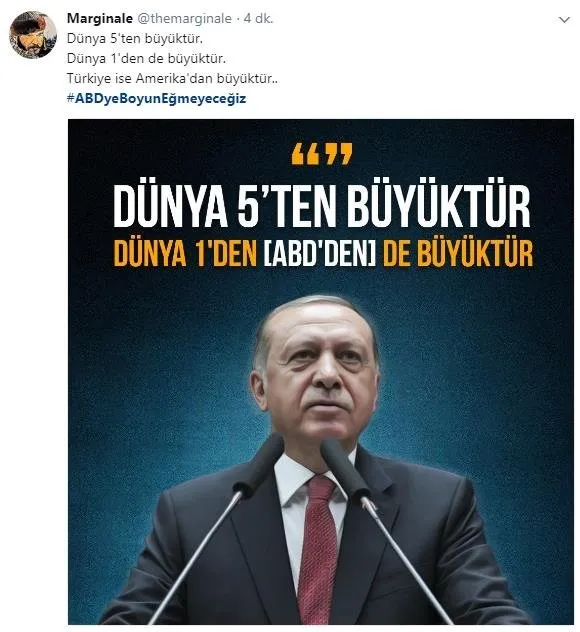Image resolution: width=580 pixels, height=632 pixels.
Task: Expand the tweet options chevron menu
Action: (x=564, y=19)
